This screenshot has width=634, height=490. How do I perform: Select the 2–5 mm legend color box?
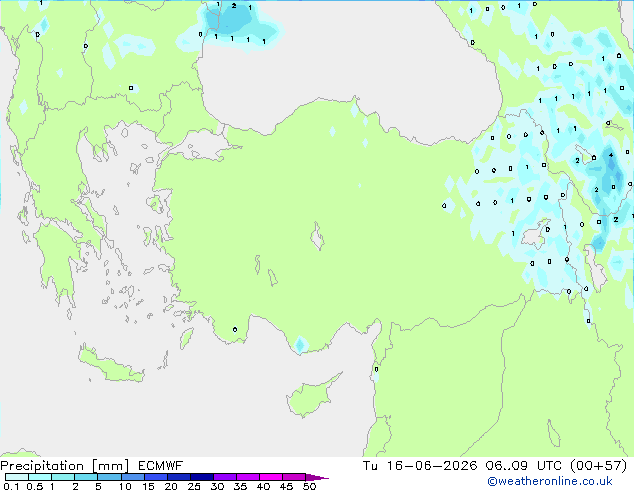click(x=86, y=477)
